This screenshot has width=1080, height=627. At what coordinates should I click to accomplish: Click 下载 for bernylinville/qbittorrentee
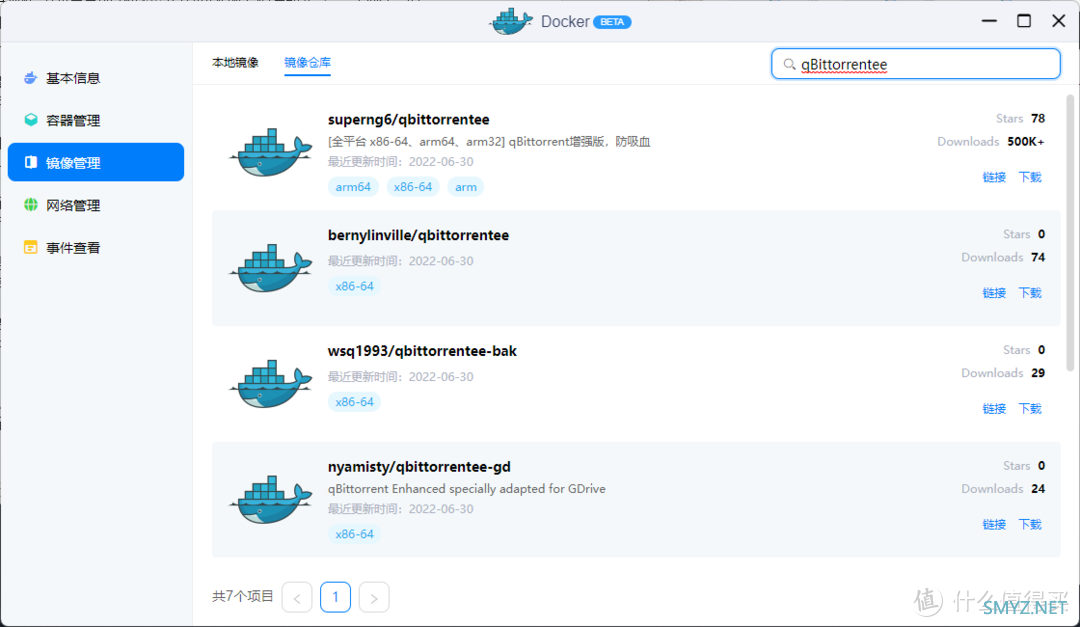1030,293
